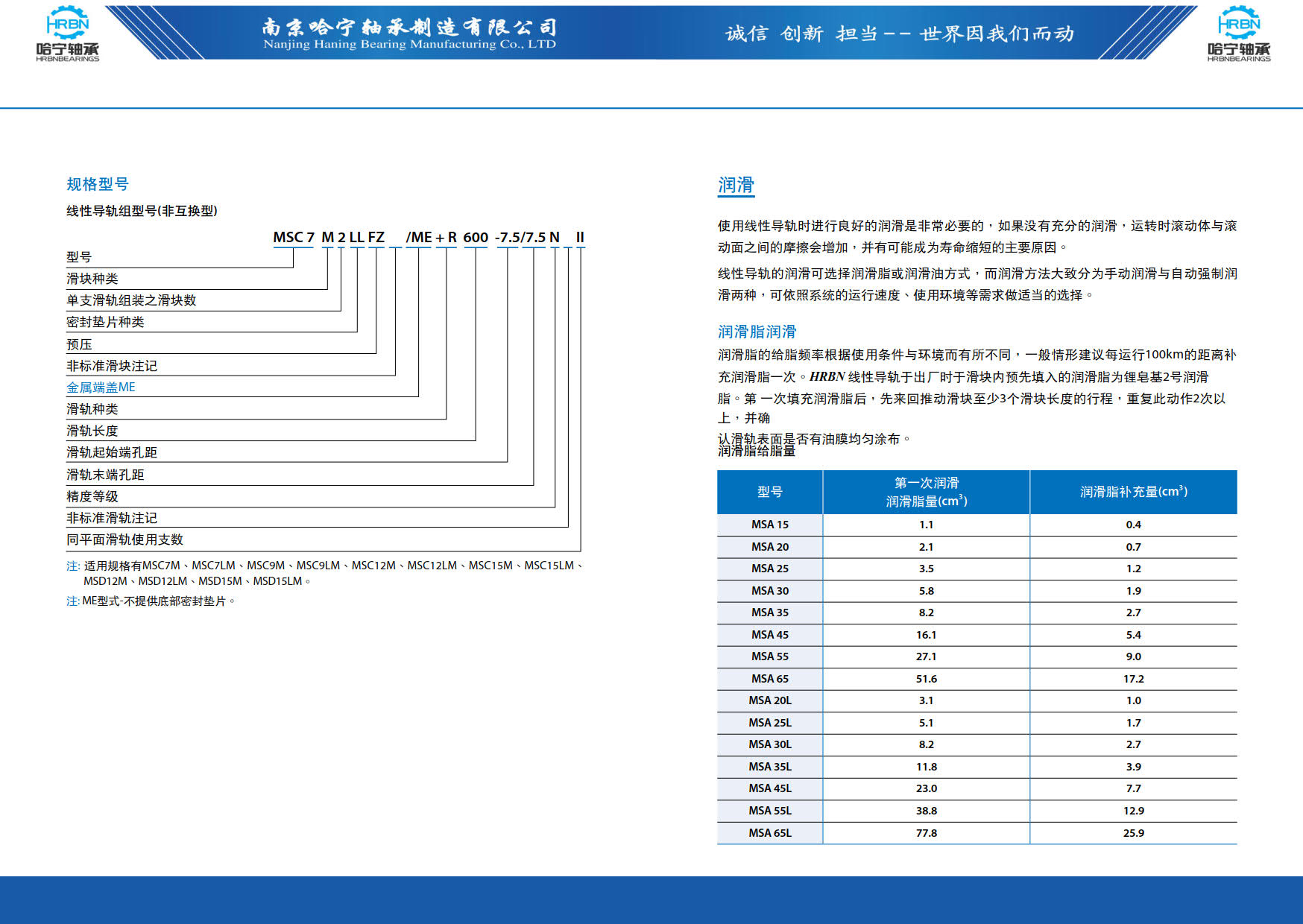Click the 'MSA 25L' table row label
Screen dimensions: 1303x924
point(770,723)
